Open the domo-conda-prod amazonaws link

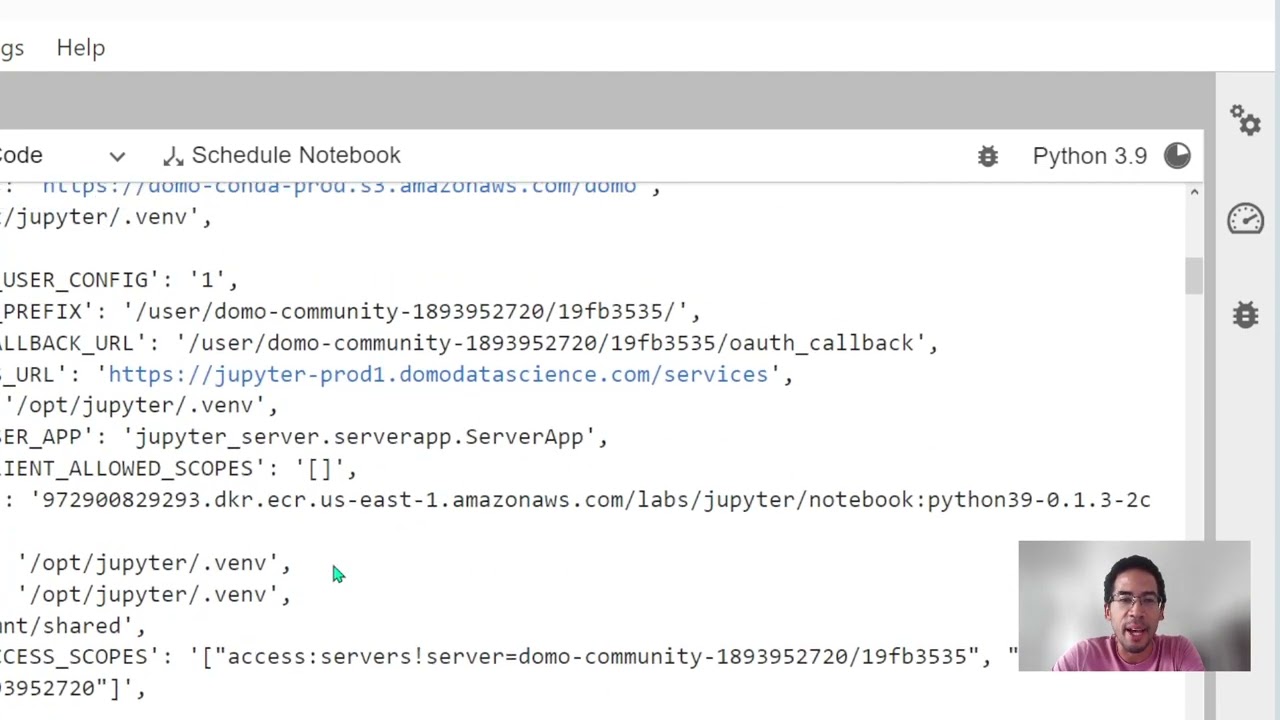(339, 186)
